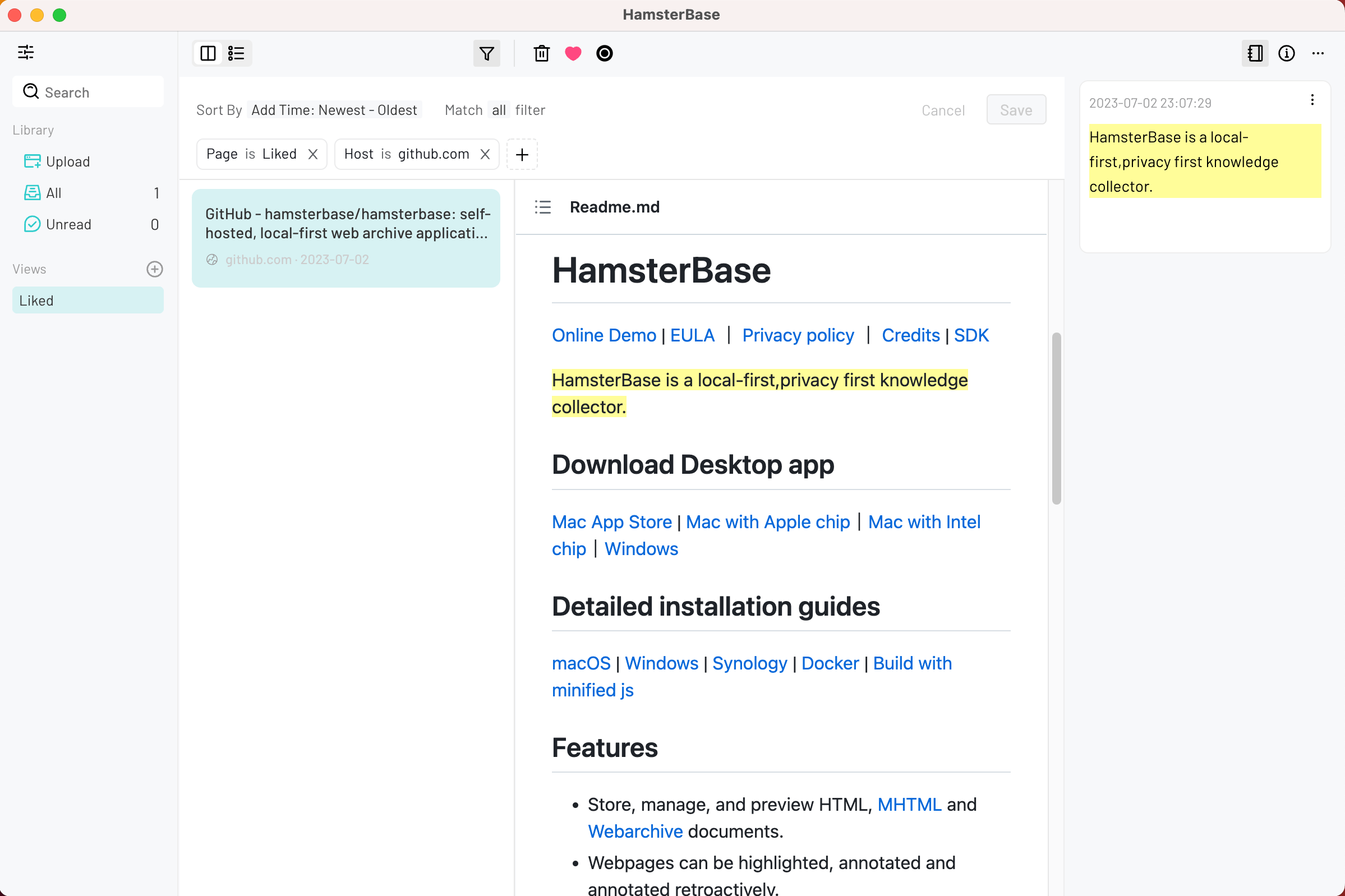Click the Cancel filter button

coord(943,110)
